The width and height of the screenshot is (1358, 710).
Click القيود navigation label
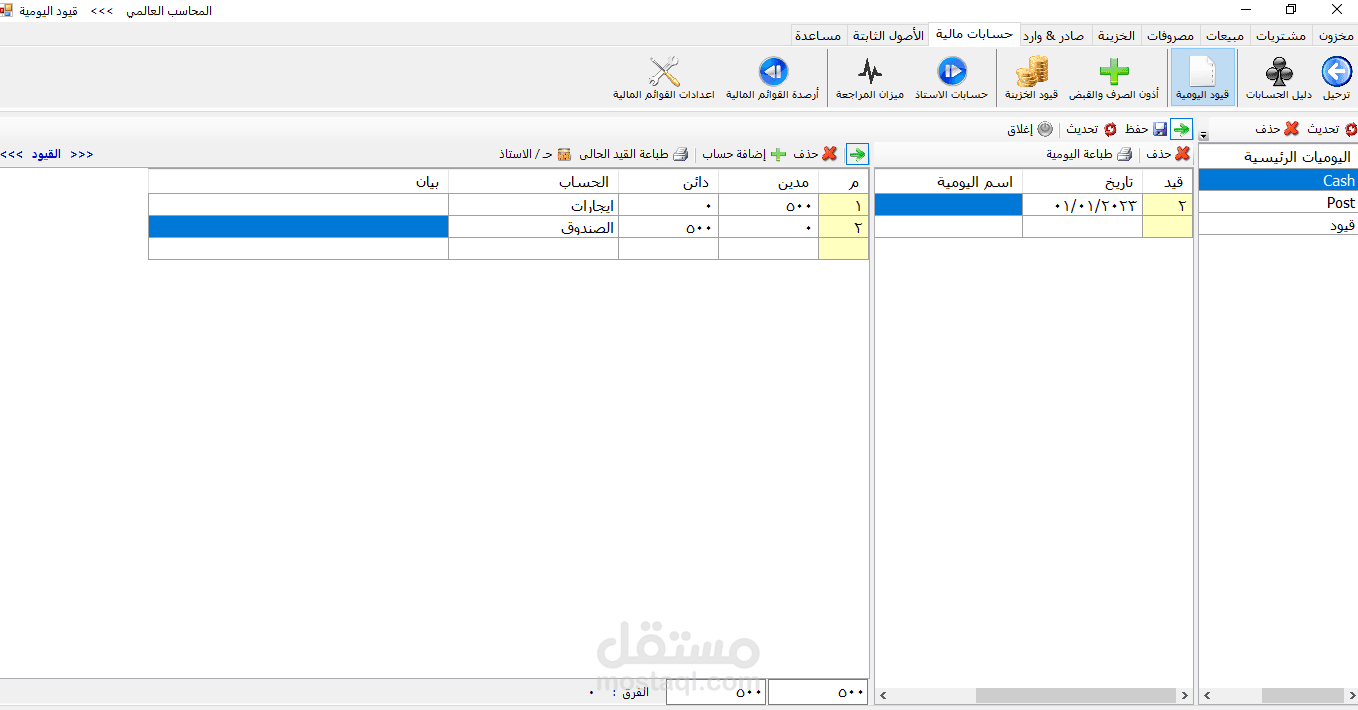coord(45,154)
